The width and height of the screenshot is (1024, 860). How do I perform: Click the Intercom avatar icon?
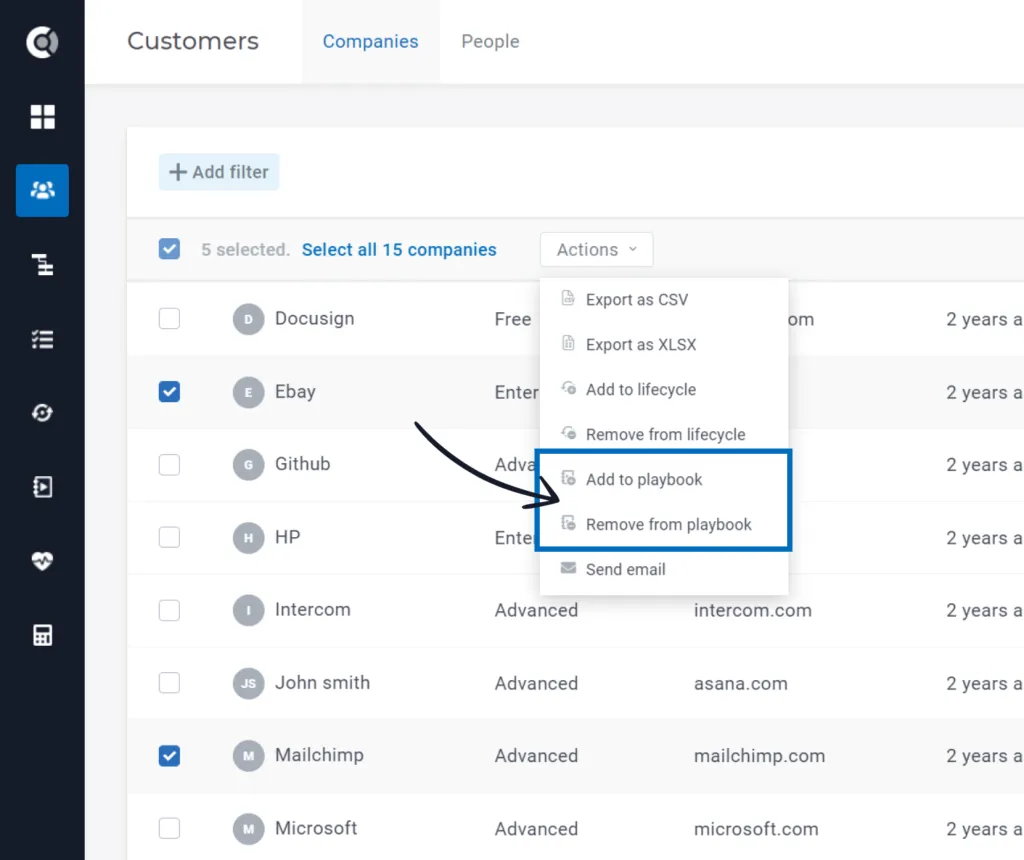[x=248, y=611]
